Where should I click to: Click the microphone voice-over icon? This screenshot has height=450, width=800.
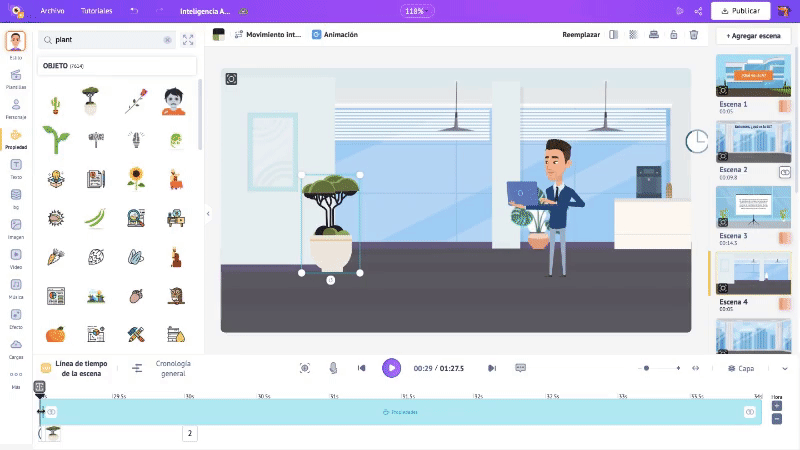(x=333, y=368)
